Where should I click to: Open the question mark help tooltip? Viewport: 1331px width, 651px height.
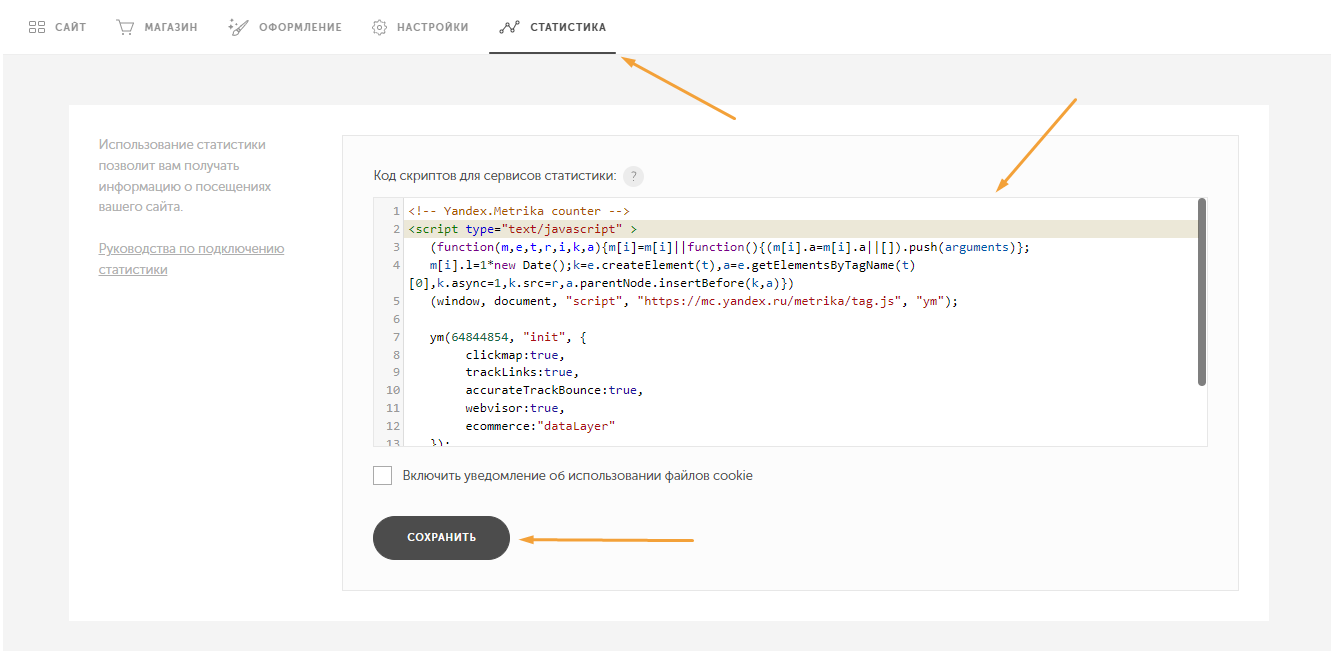(x=633, y=176)
